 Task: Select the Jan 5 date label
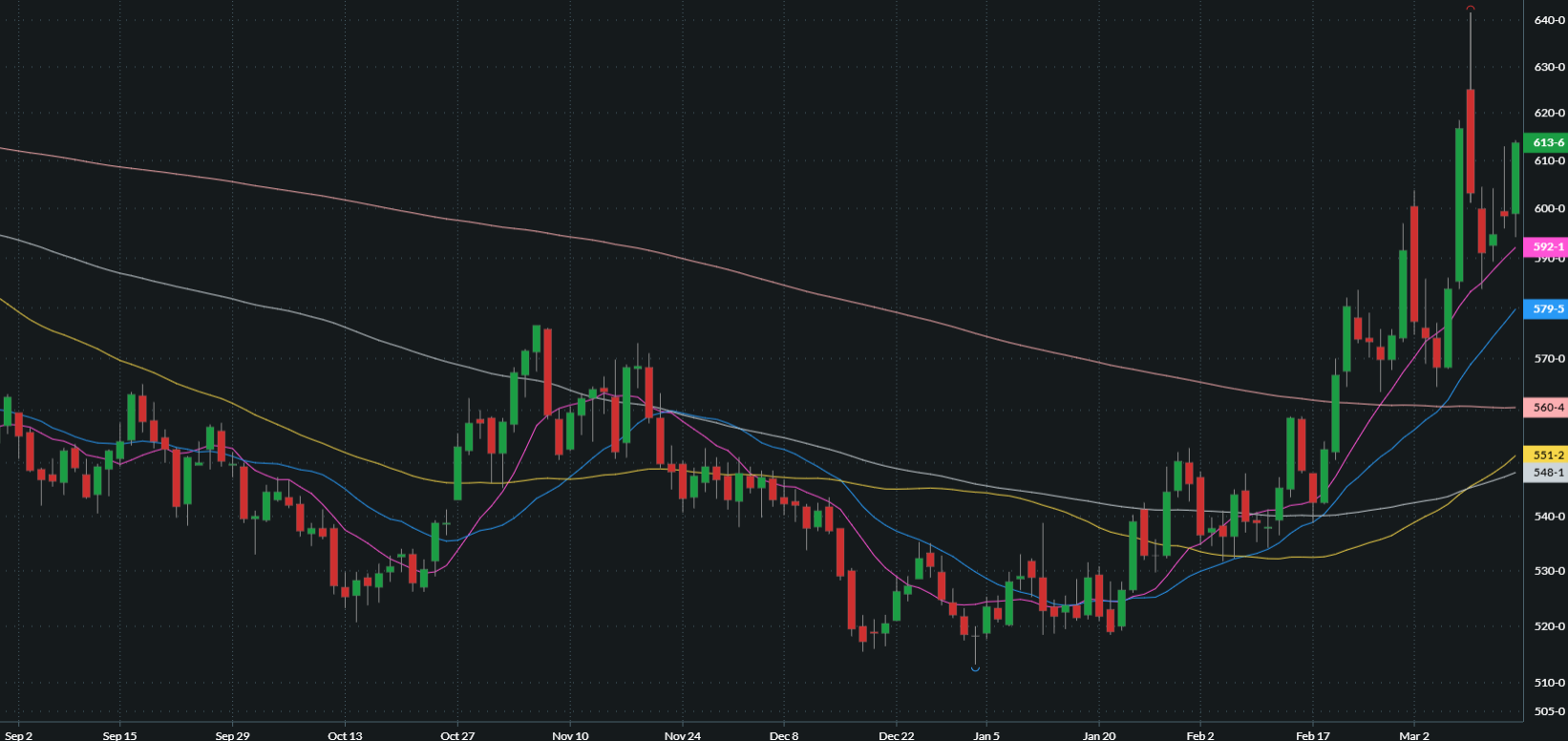coord(986,735)
